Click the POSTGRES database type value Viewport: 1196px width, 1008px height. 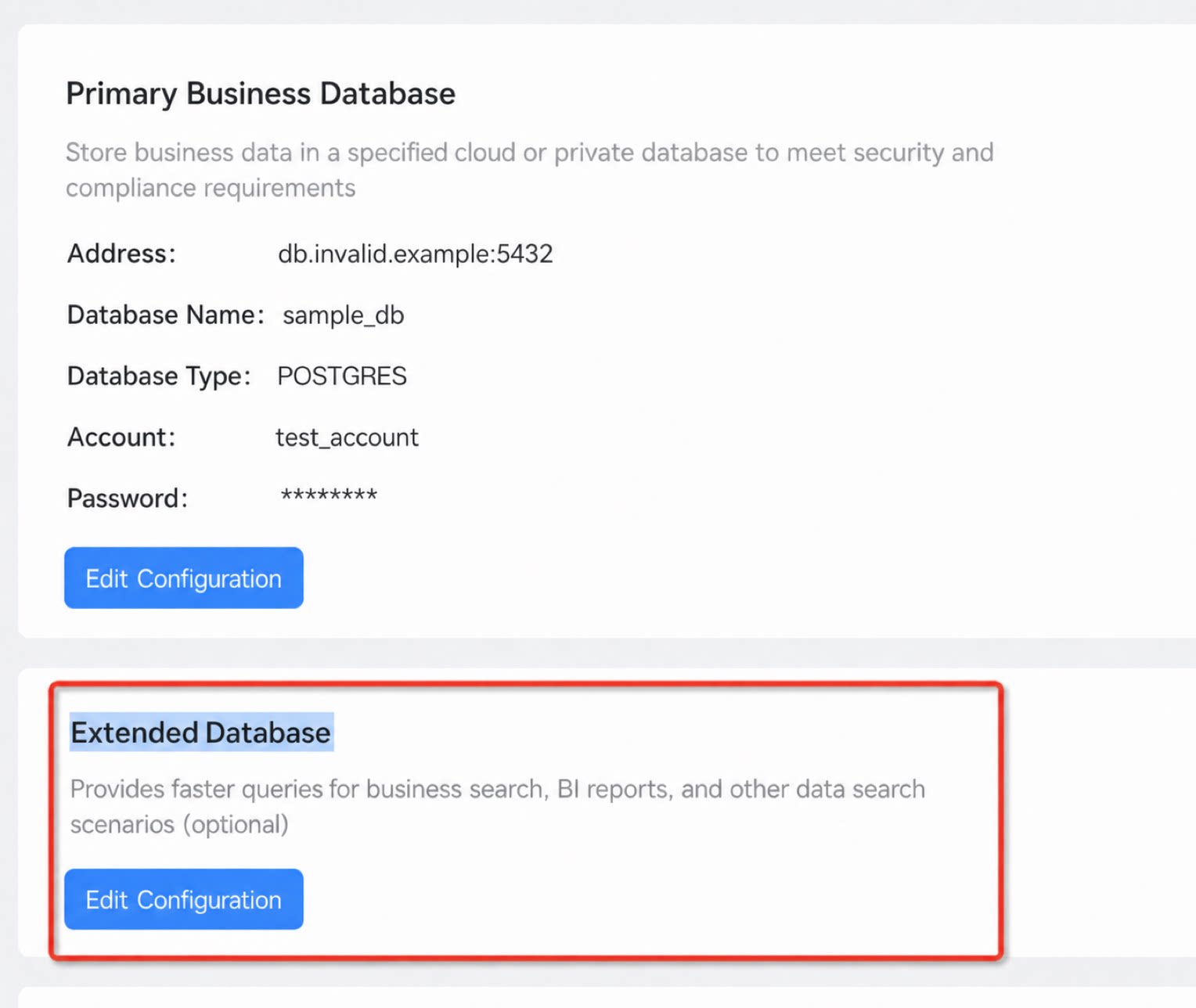coord(342,376)
